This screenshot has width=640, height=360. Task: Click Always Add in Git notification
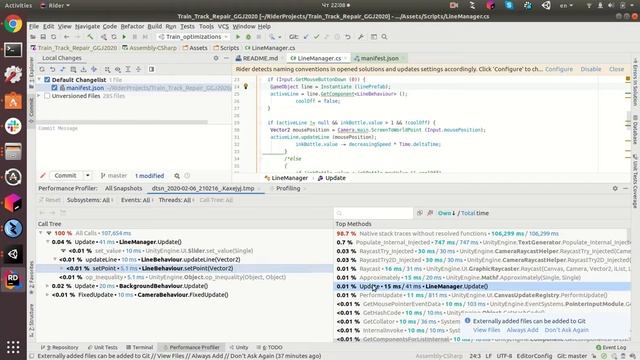[x=522, y=330]
